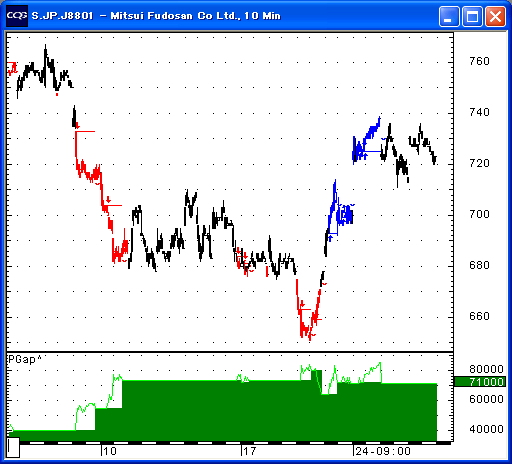Select the 10 date label on time axis
The height and width of the screenshot is (464, 512).
point(109,451)
